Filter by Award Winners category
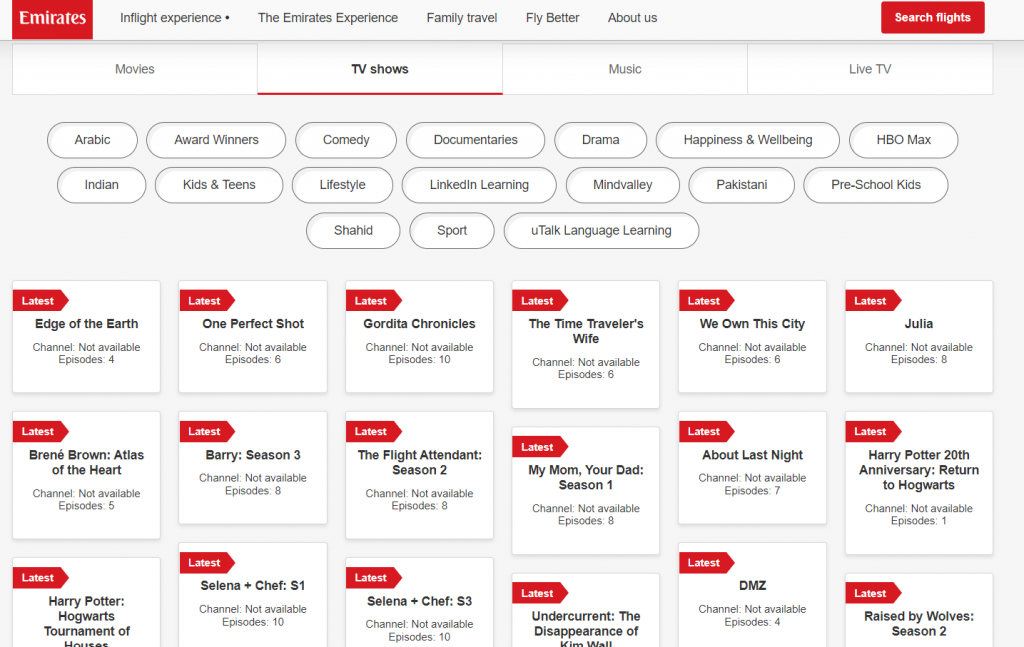Viewport: 1024px width, 647px height. coord(216,140)
